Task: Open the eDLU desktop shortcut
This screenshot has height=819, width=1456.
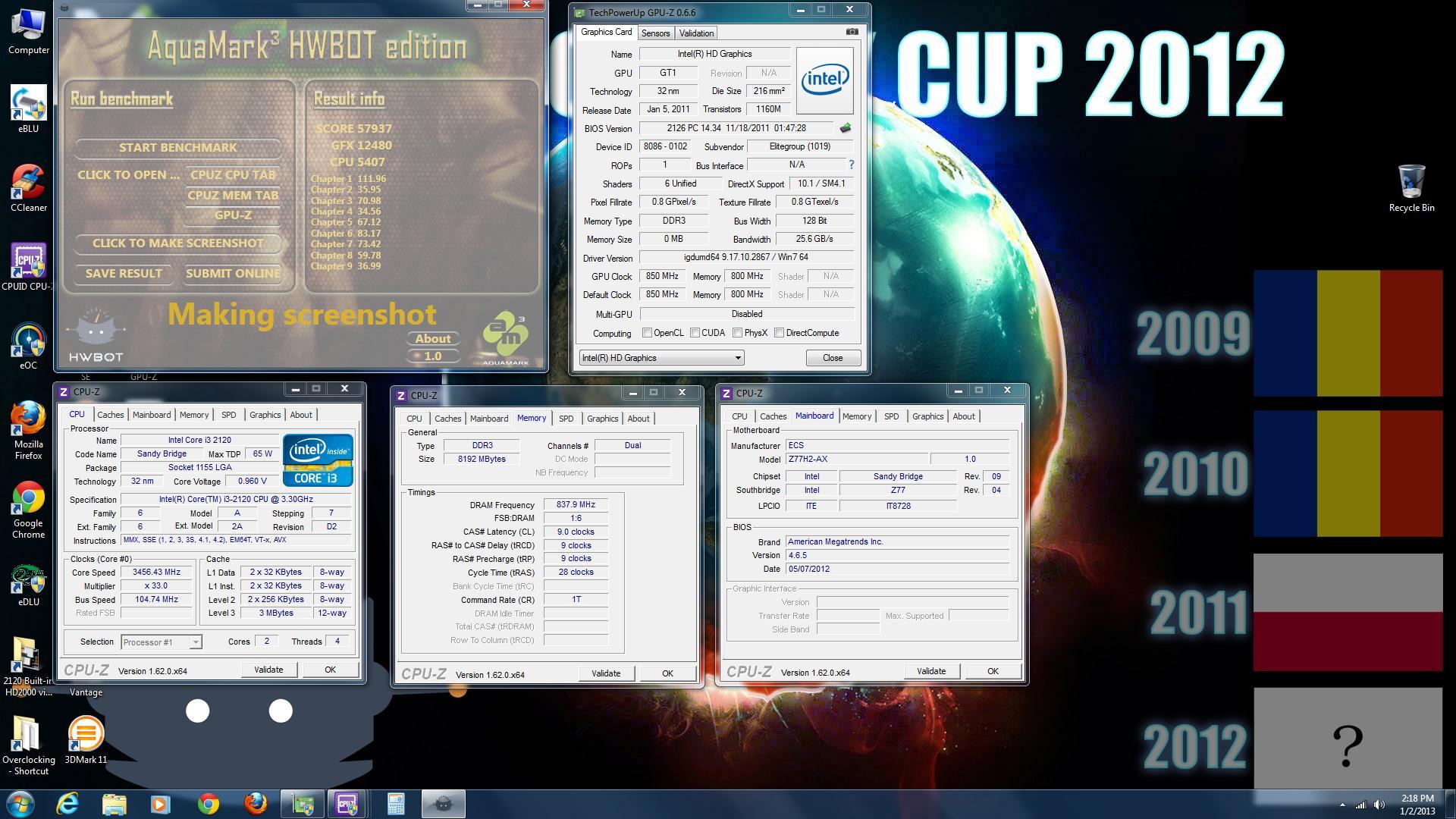Action: pyautogui.click(x=28, y=582)
